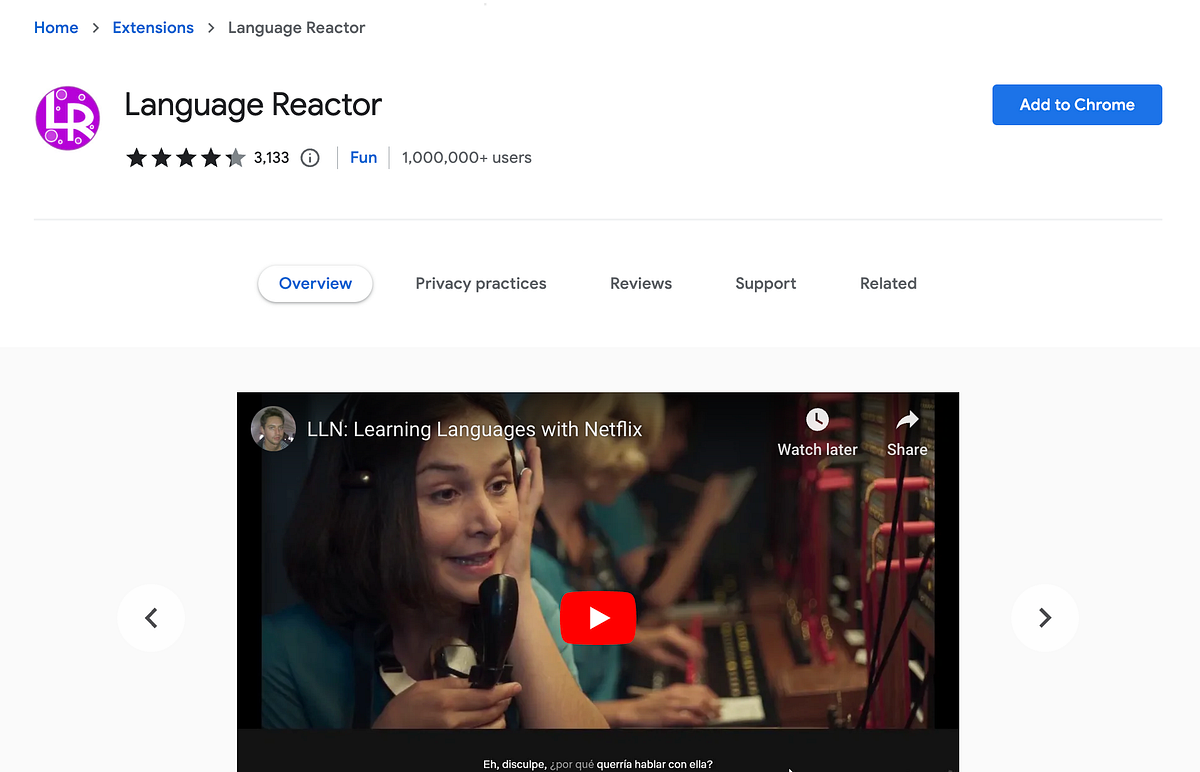Click the Language Reactor extension logo
This screenshot has height=772, width=1200.
67,118
